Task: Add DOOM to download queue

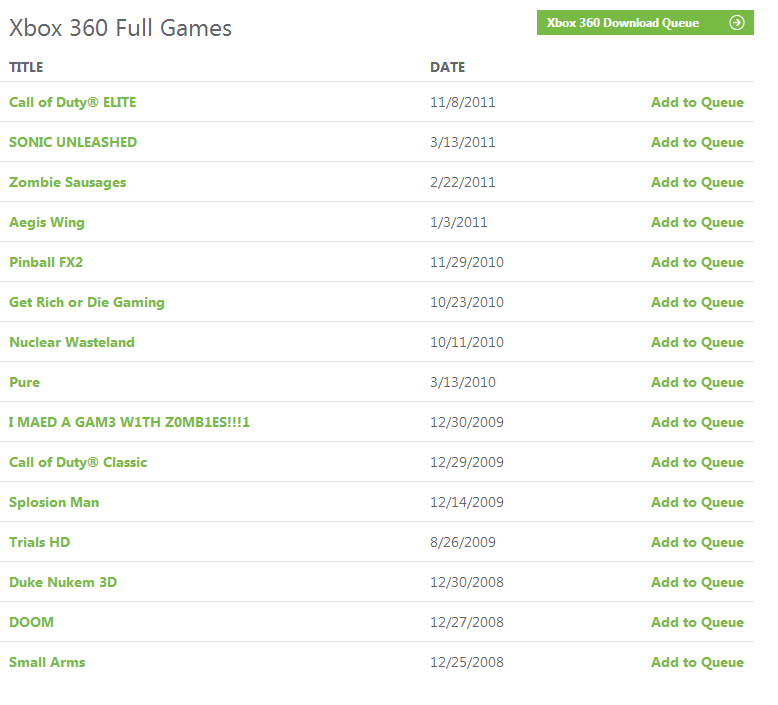Action: (x=697, y=622)
